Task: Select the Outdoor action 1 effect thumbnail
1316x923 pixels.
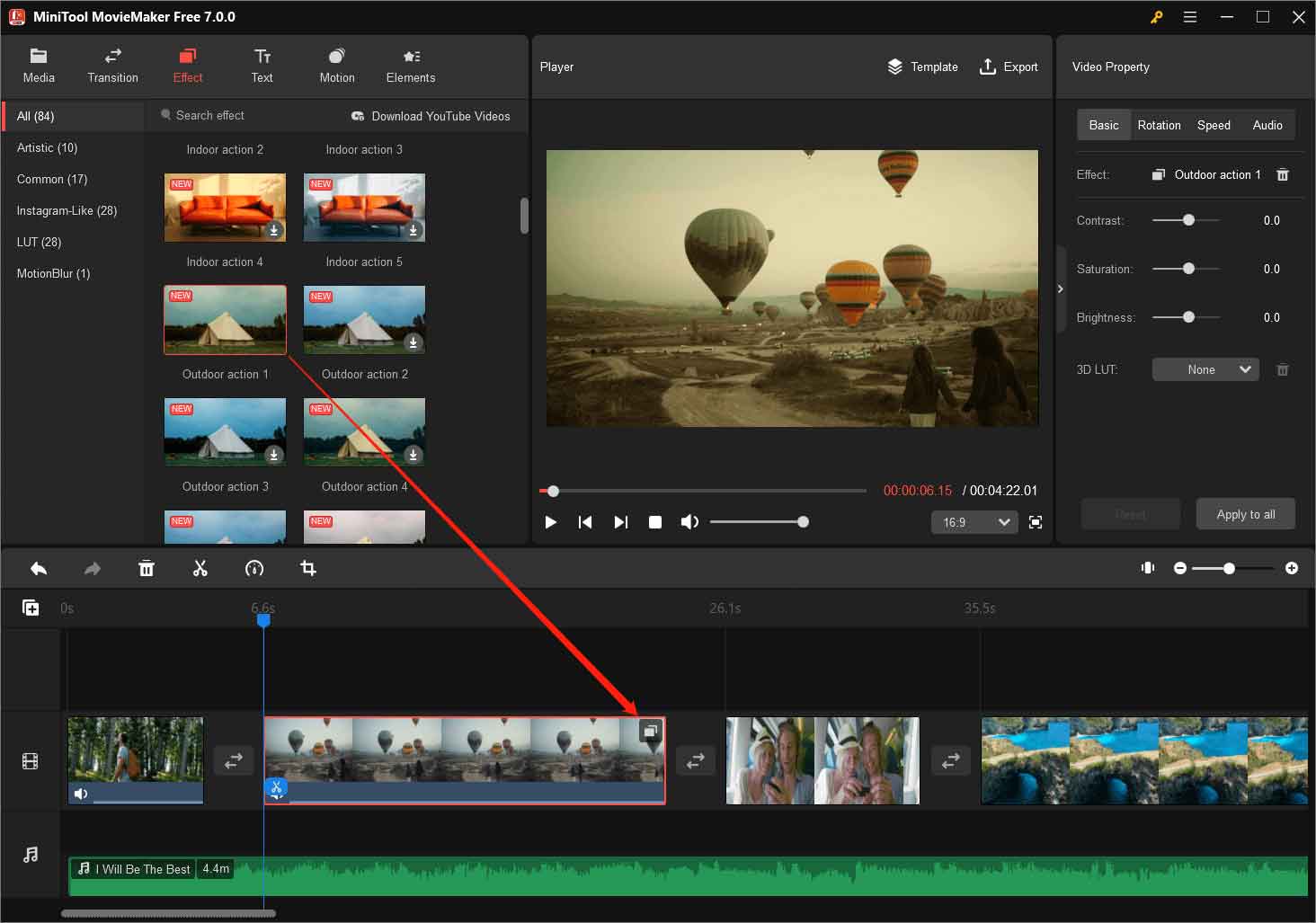Action: coord(225,320)
